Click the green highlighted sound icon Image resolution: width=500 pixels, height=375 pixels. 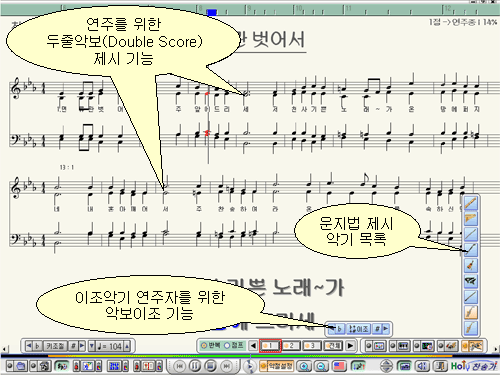pyautogui.click(x=62, y=366)
